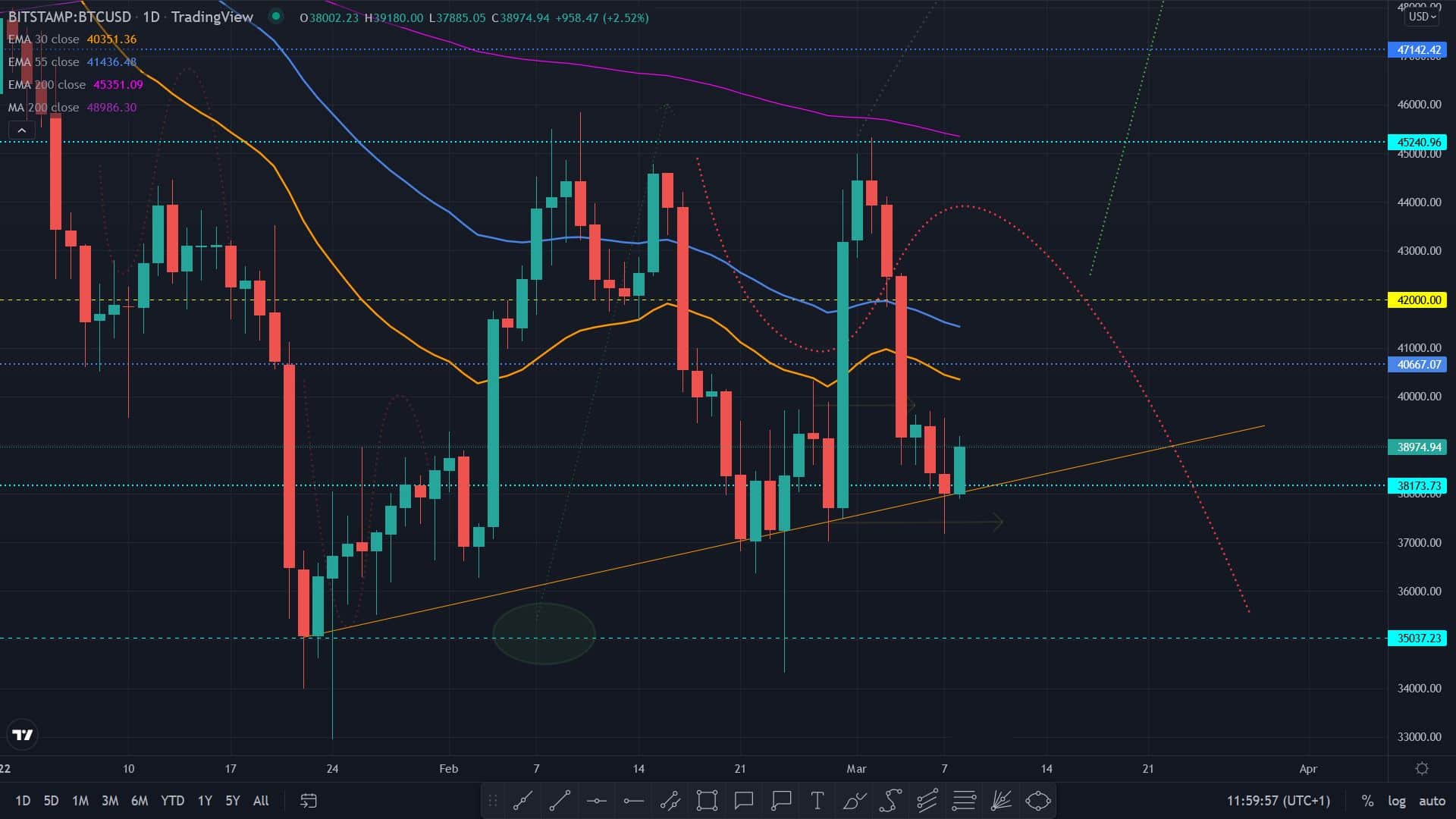Switch to 1Y time range
The width and height of the screenshot is (1456, 819).
(x=205, y=801)
